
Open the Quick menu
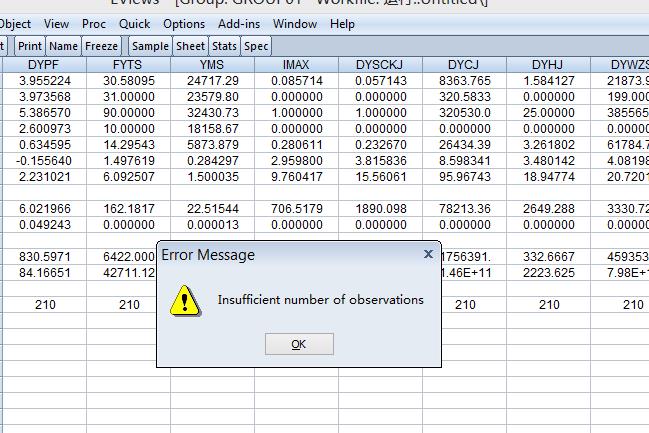[x=135, y=24]
